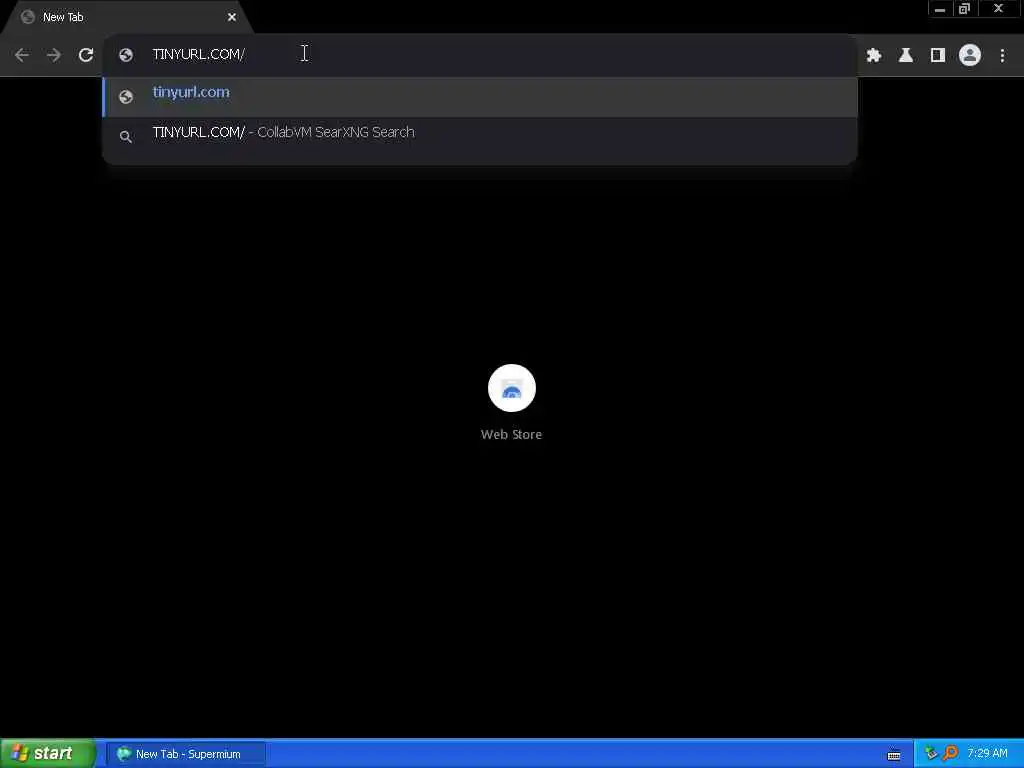
Task: Minimize the browser window
Action: click(940, 9)
